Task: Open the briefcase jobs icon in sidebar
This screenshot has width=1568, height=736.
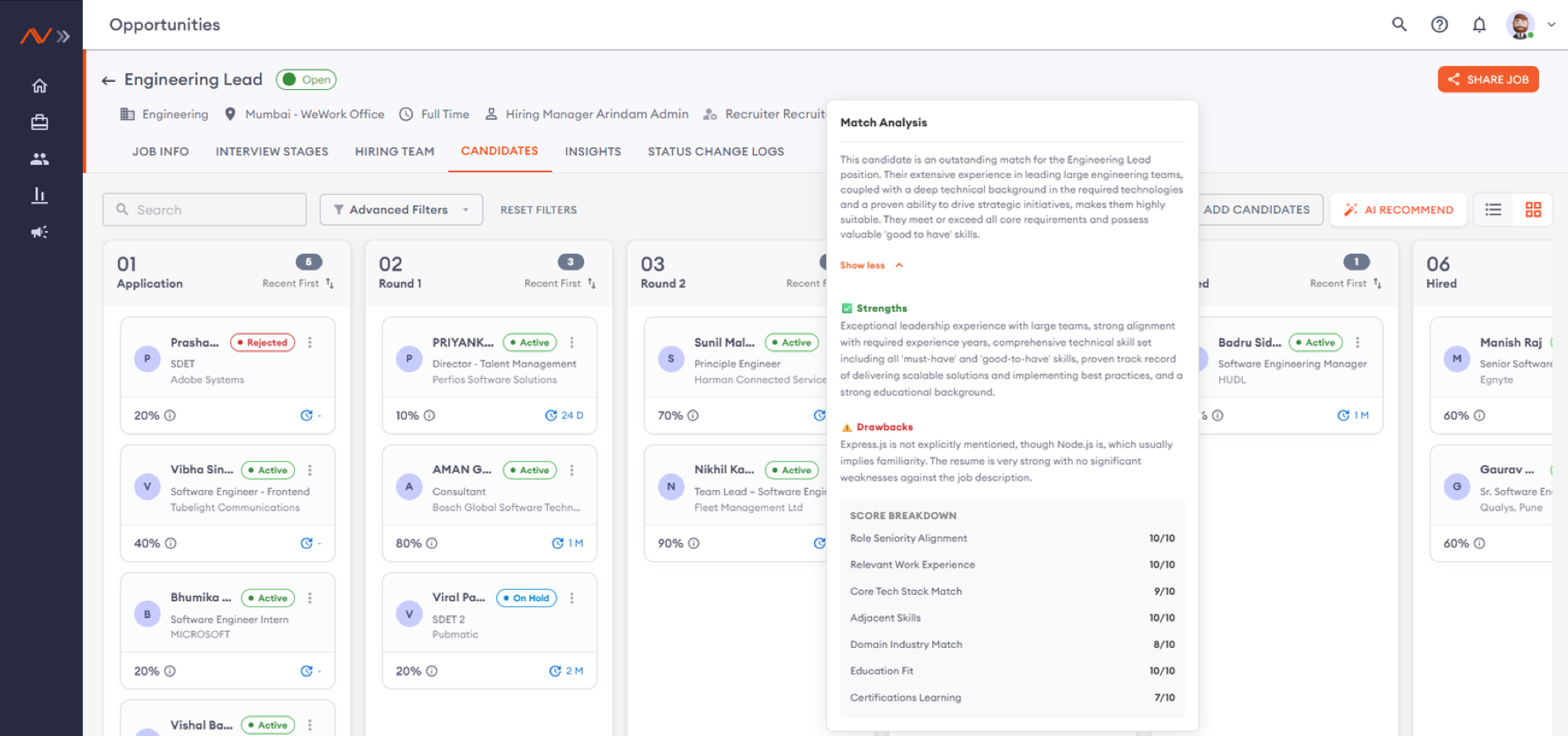Action: point(40,123)
